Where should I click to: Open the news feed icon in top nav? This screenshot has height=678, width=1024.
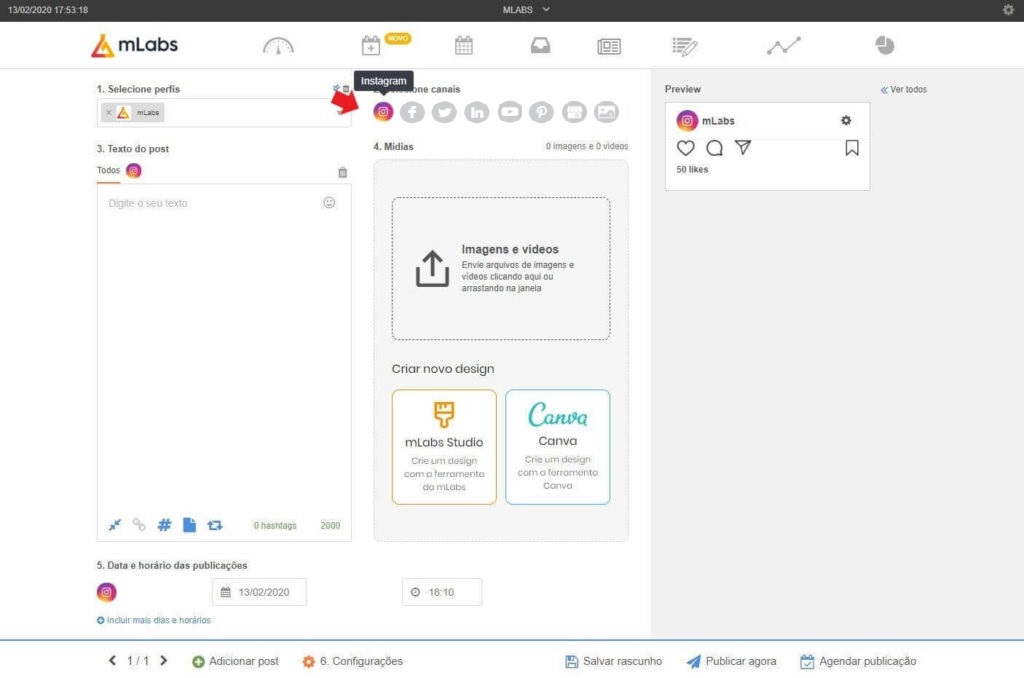pos(609,46)
